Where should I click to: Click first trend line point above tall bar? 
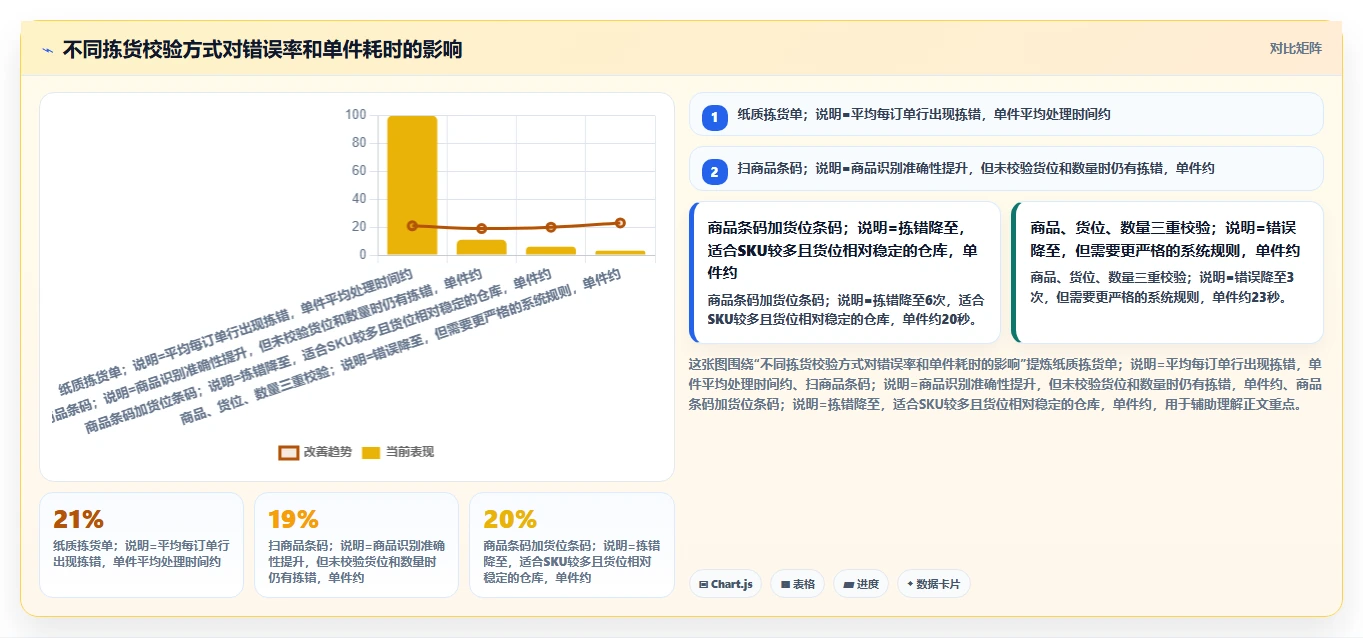[412, 226]
